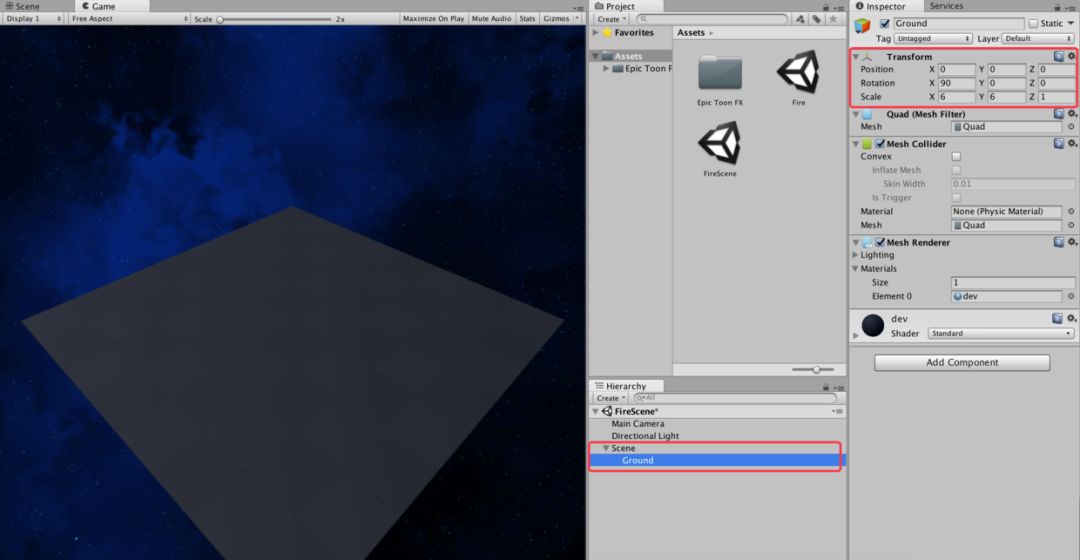This screenshot has height=560, width=1080.
Task: Open the Physic Material object picker
Action: point(1071,211)
